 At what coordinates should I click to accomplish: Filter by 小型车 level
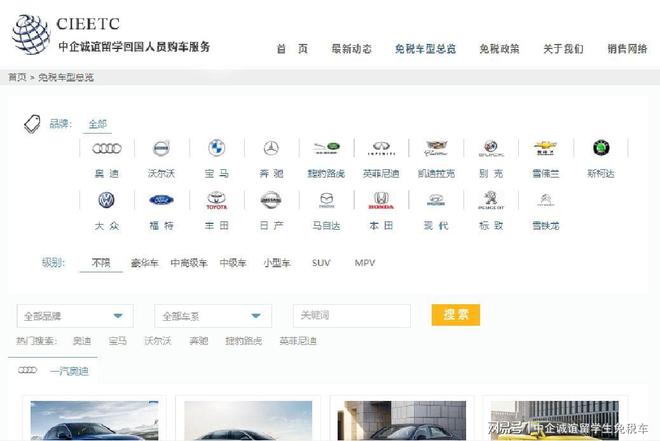pos(277,263)
